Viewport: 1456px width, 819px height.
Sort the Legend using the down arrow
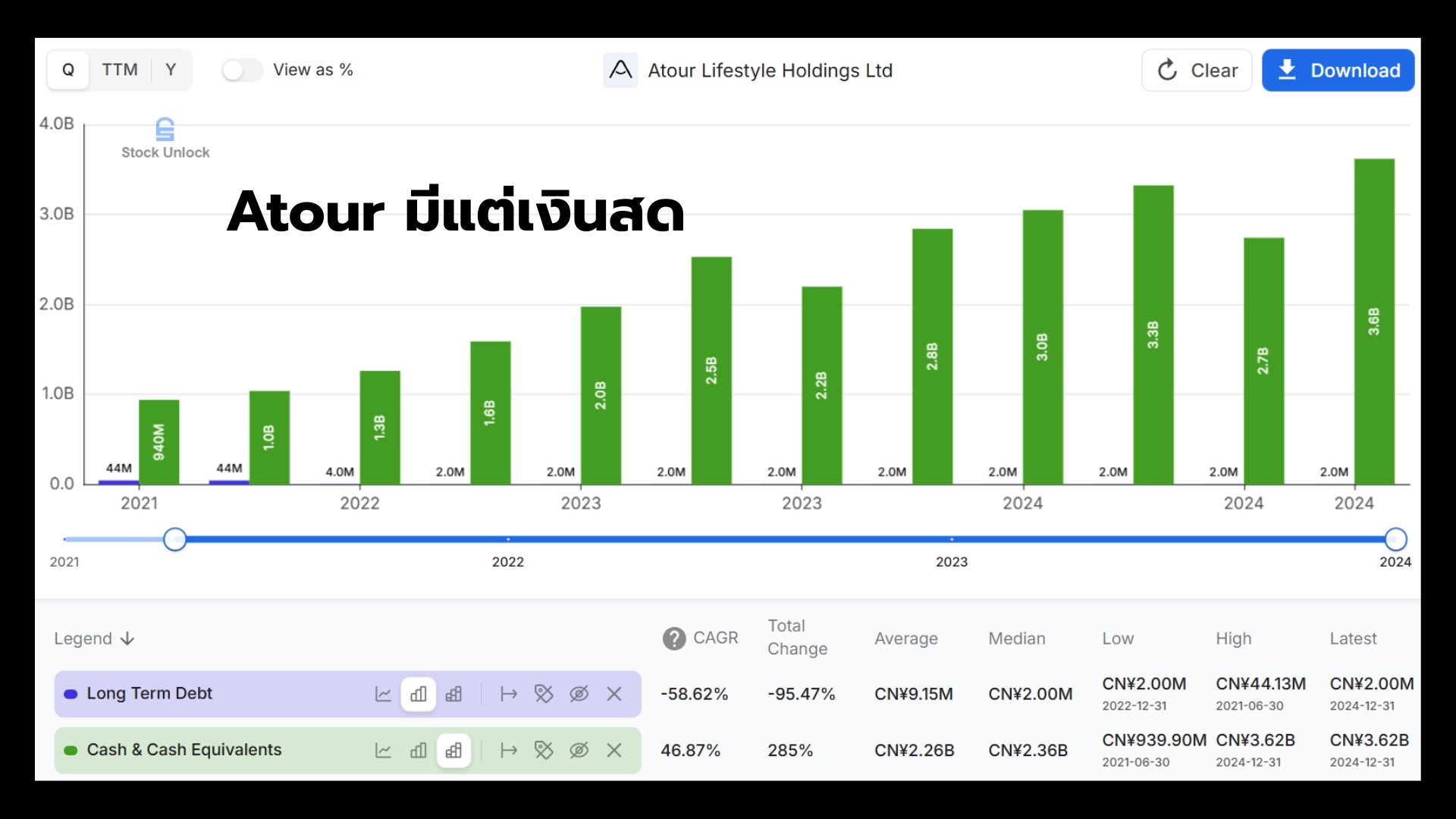pos(127,639)
